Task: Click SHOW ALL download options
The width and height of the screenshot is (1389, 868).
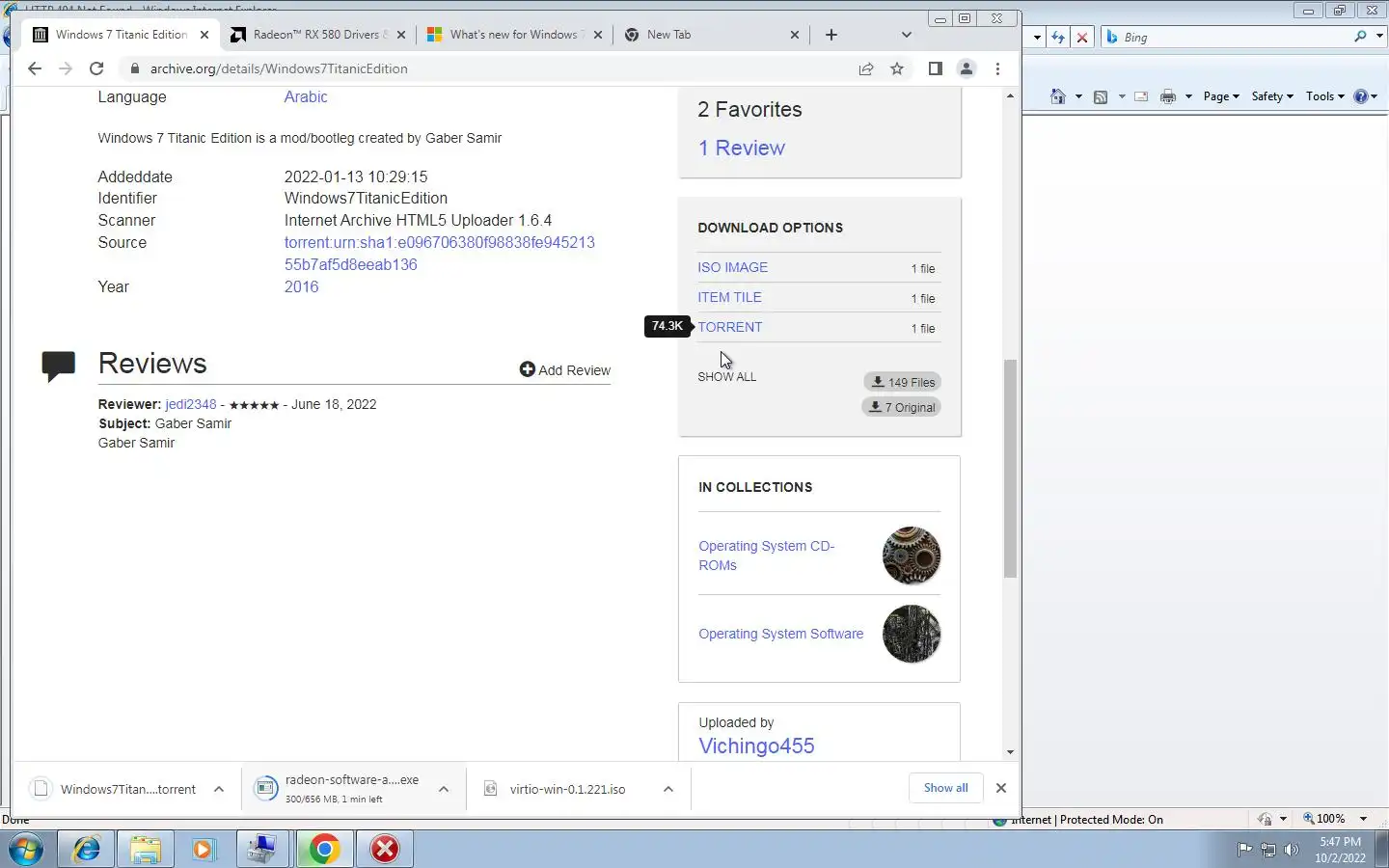Action: pyautogui.click(x=727, y=377)
